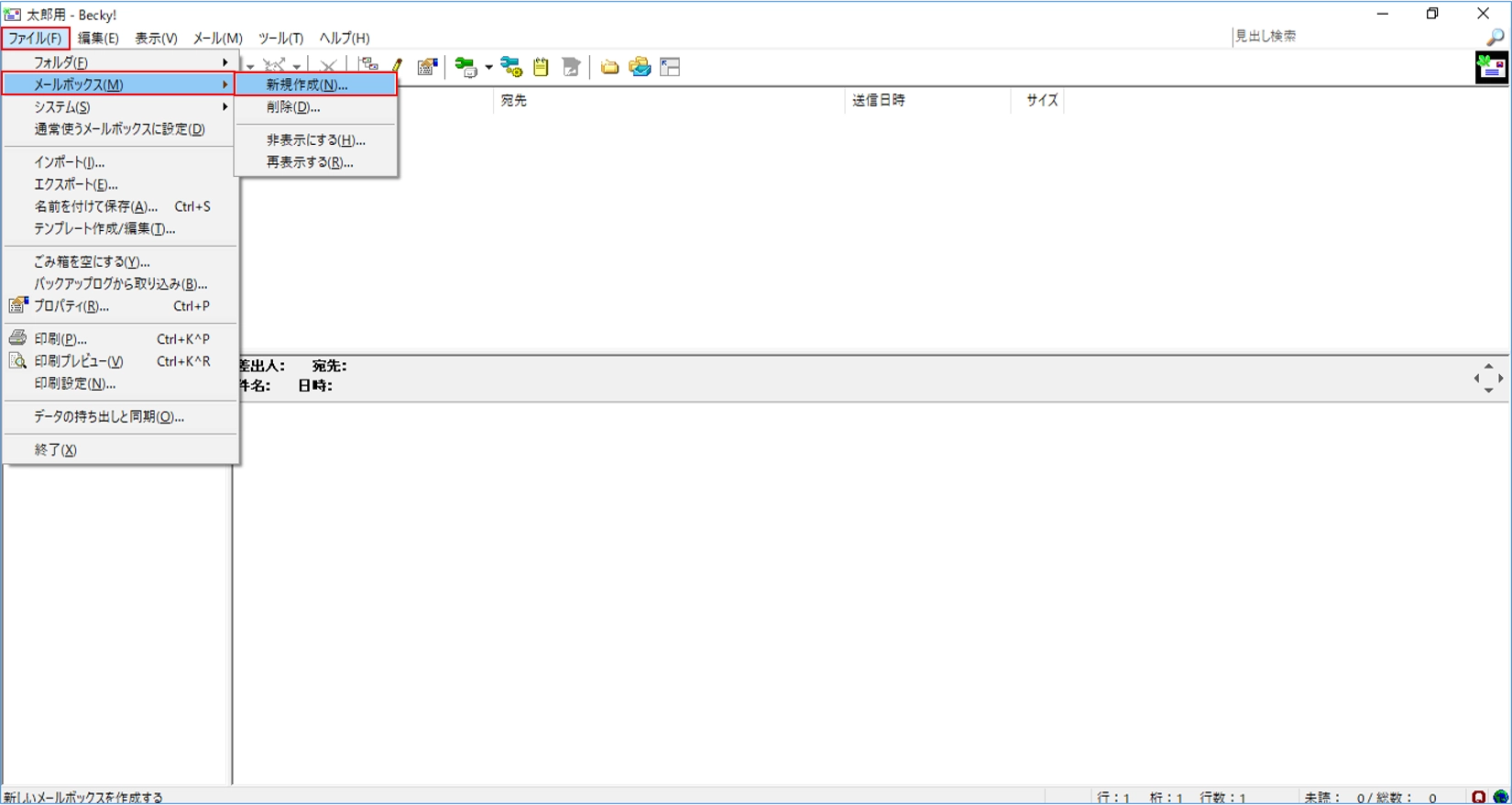This screenshot has width=1512, height=805.
Task: Choose データの持ち出しと同期(O)... entry
Action: tap(119, 416)
